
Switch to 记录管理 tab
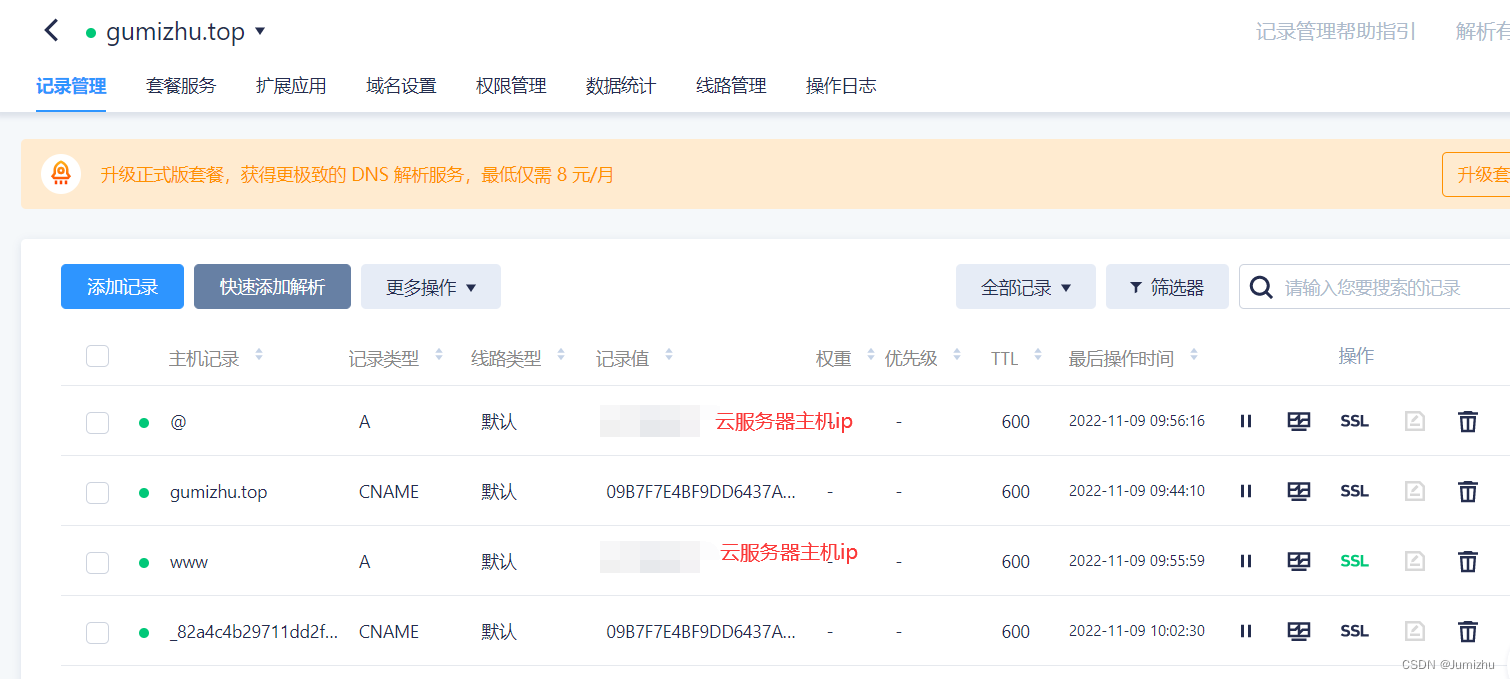coord(71,86)
